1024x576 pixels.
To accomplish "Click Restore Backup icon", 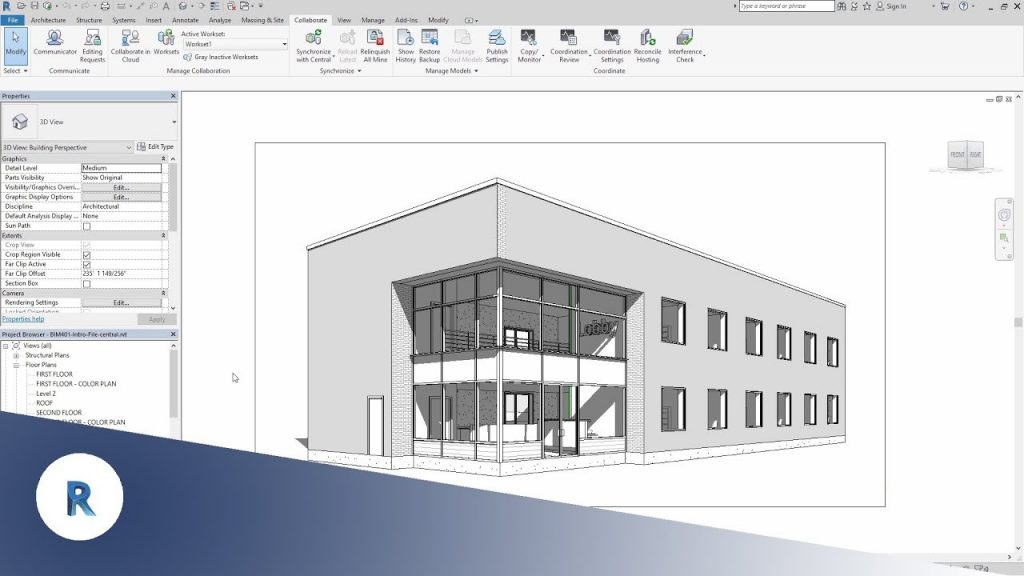I will (x=429, y=38).
